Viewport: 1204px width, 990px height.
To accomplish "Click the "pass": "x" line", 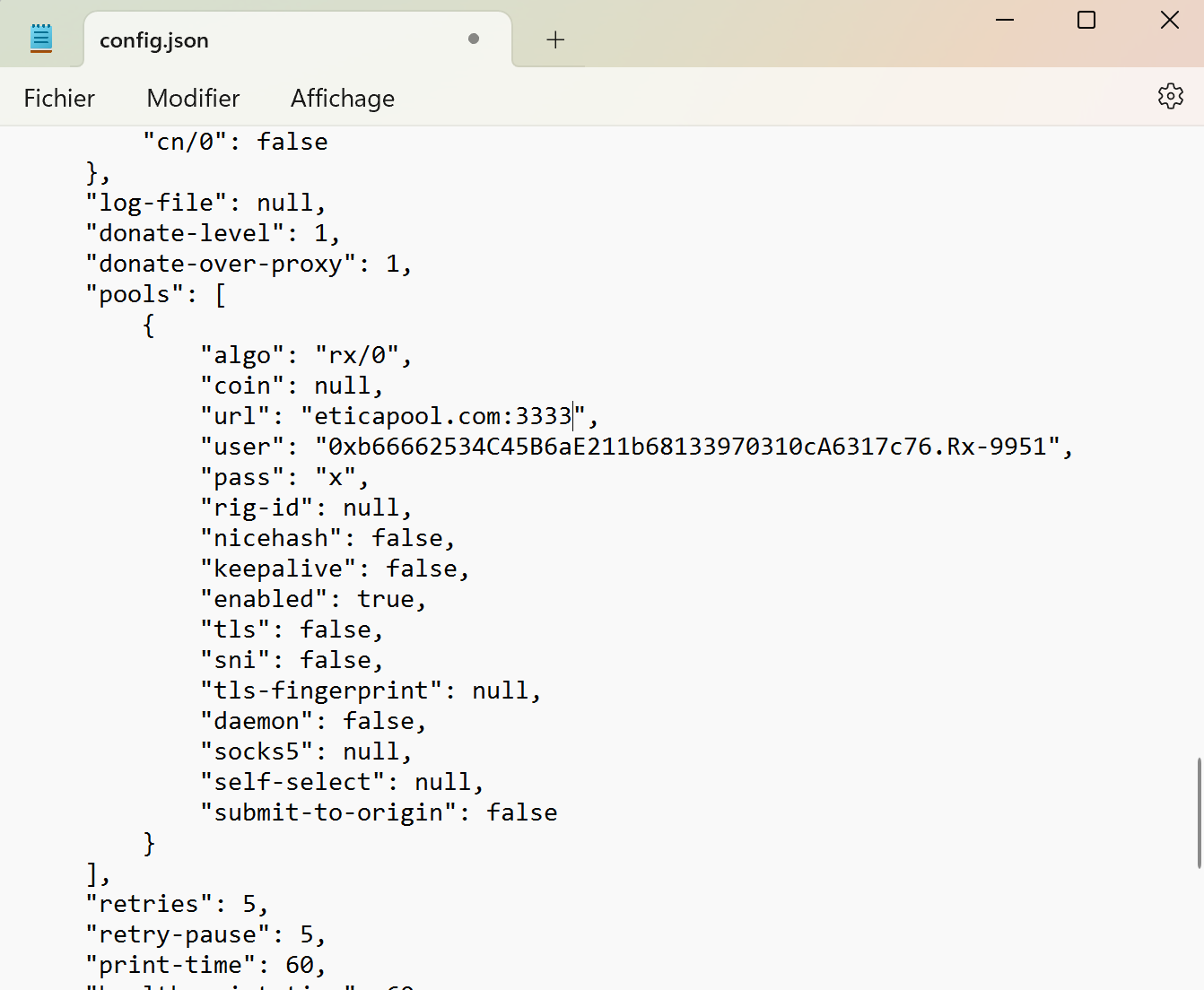I will 284,478.
